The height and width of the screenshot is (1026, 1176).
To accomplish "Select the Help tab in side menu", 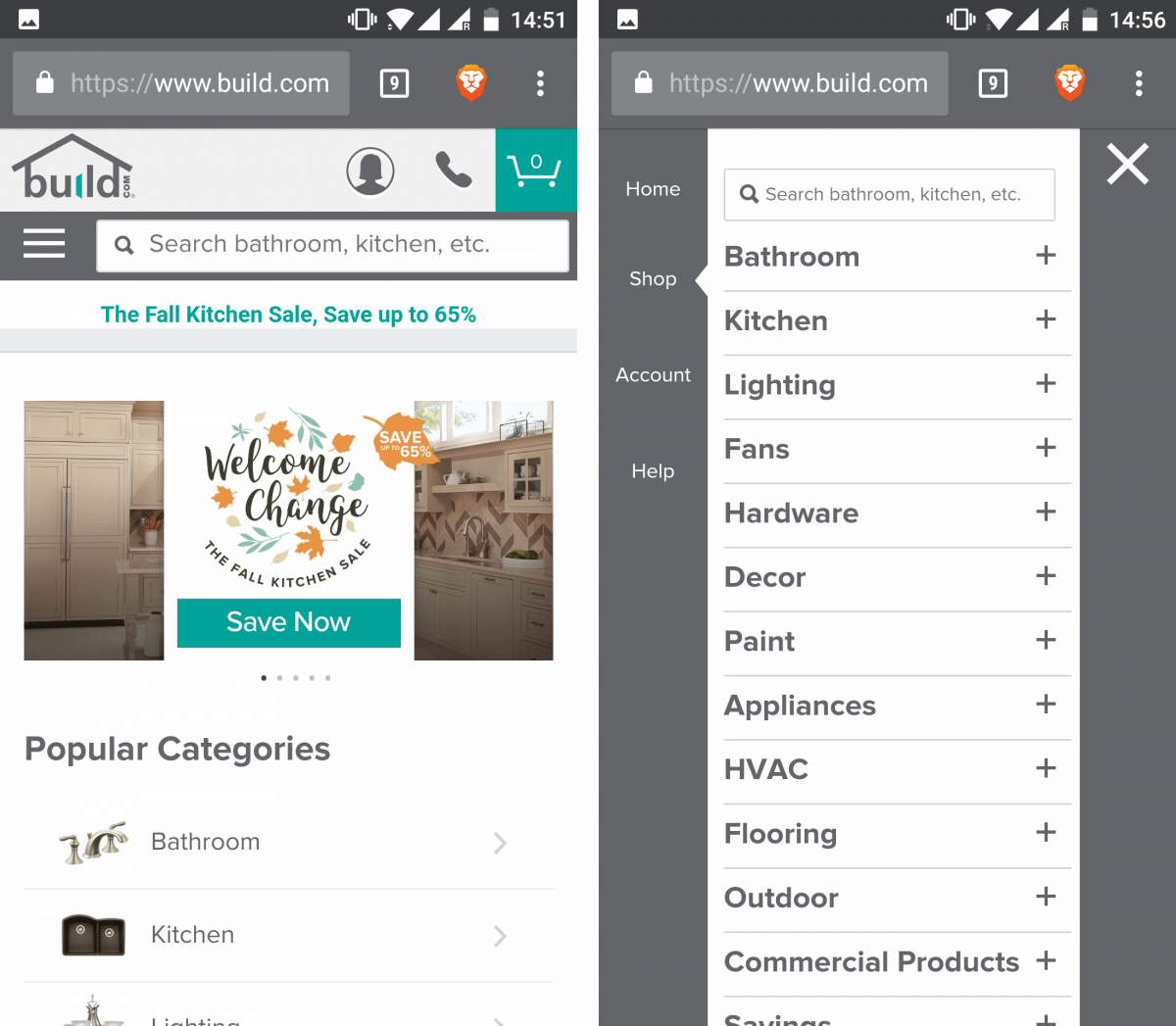I will point(653,471).
